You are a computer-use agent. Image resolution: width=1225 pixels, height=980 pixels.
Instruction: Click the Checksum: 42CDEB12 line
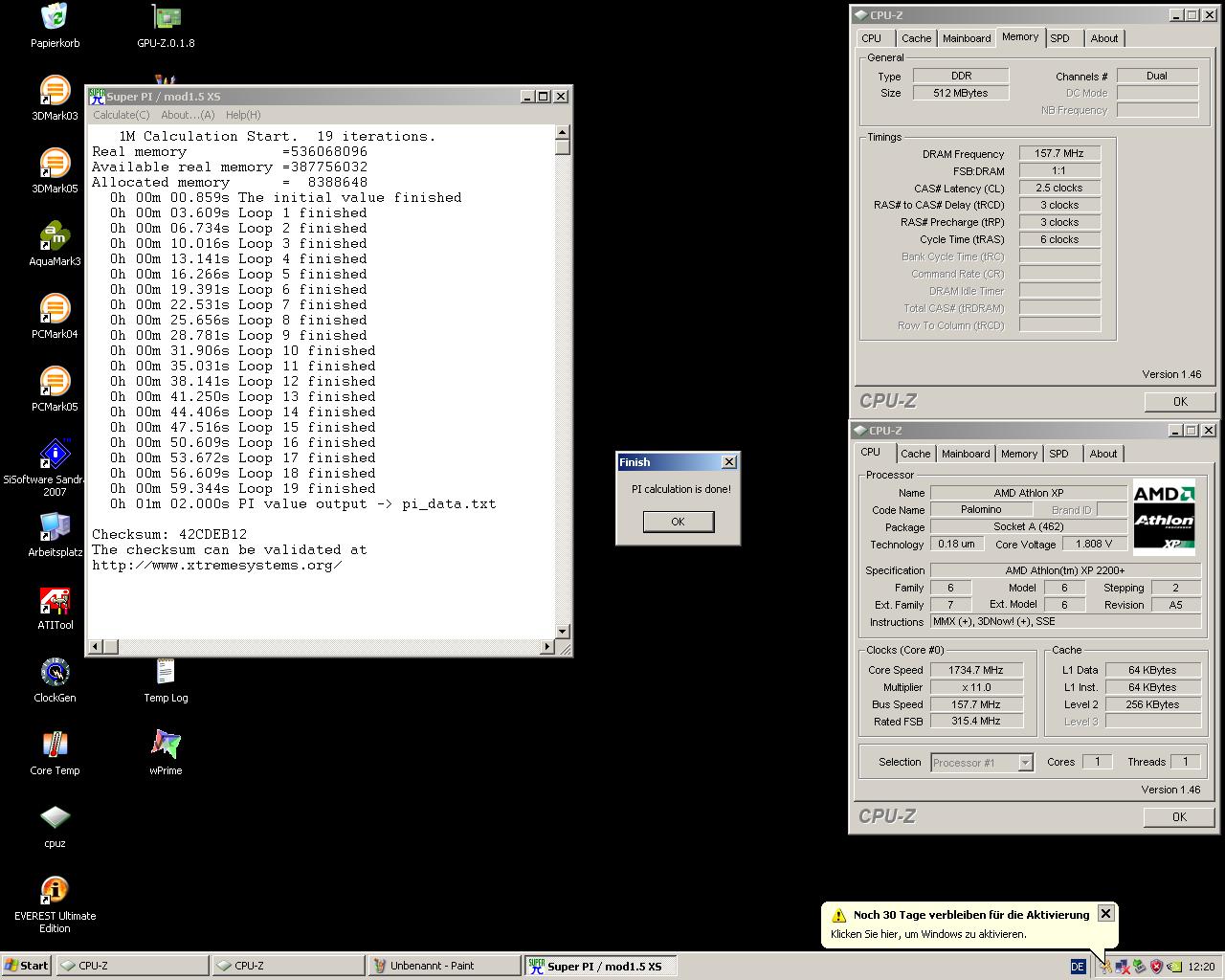169,534
